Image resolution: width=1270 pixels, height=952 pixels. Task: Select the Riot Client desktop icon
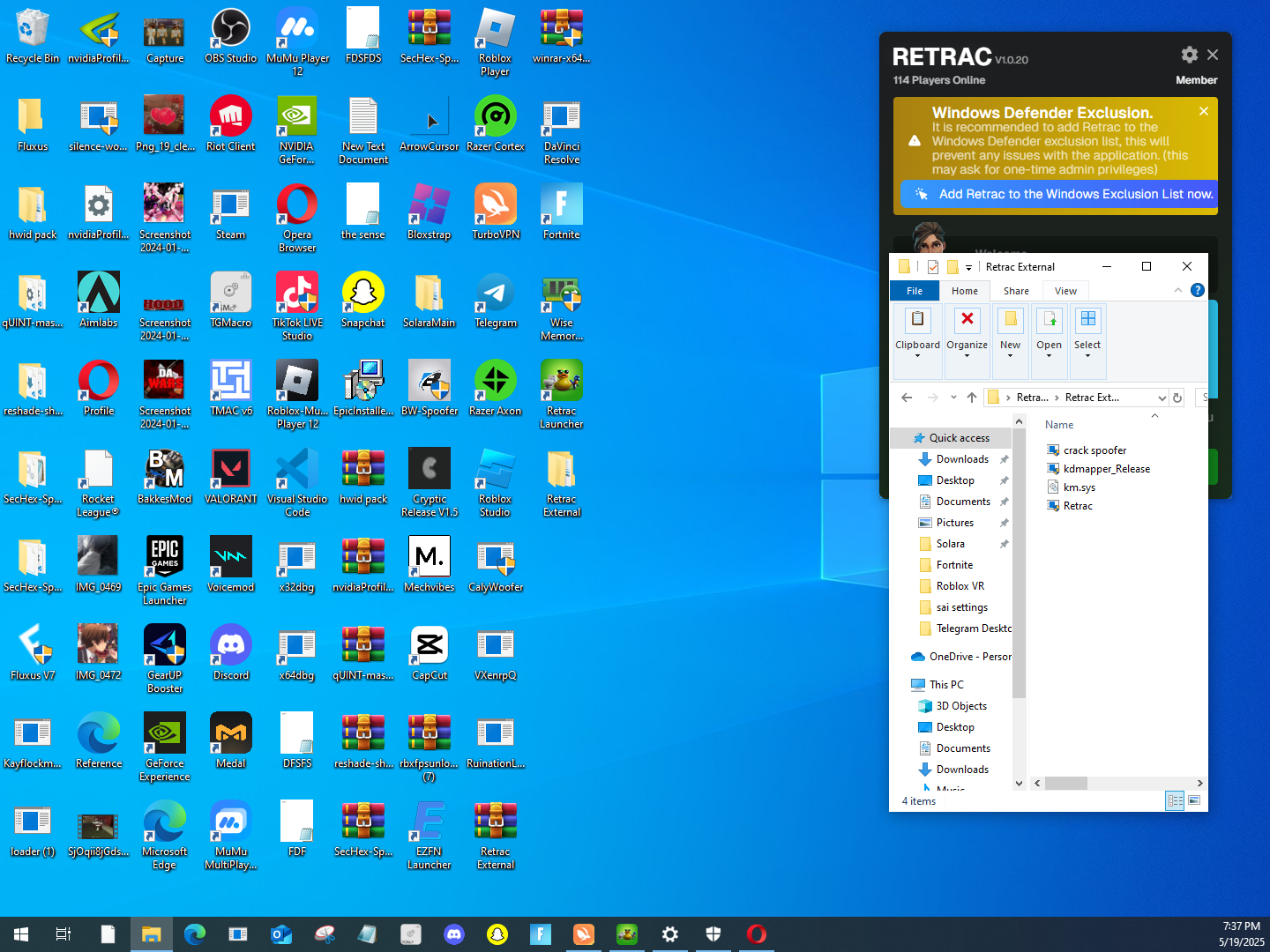[x=231, y=125]
